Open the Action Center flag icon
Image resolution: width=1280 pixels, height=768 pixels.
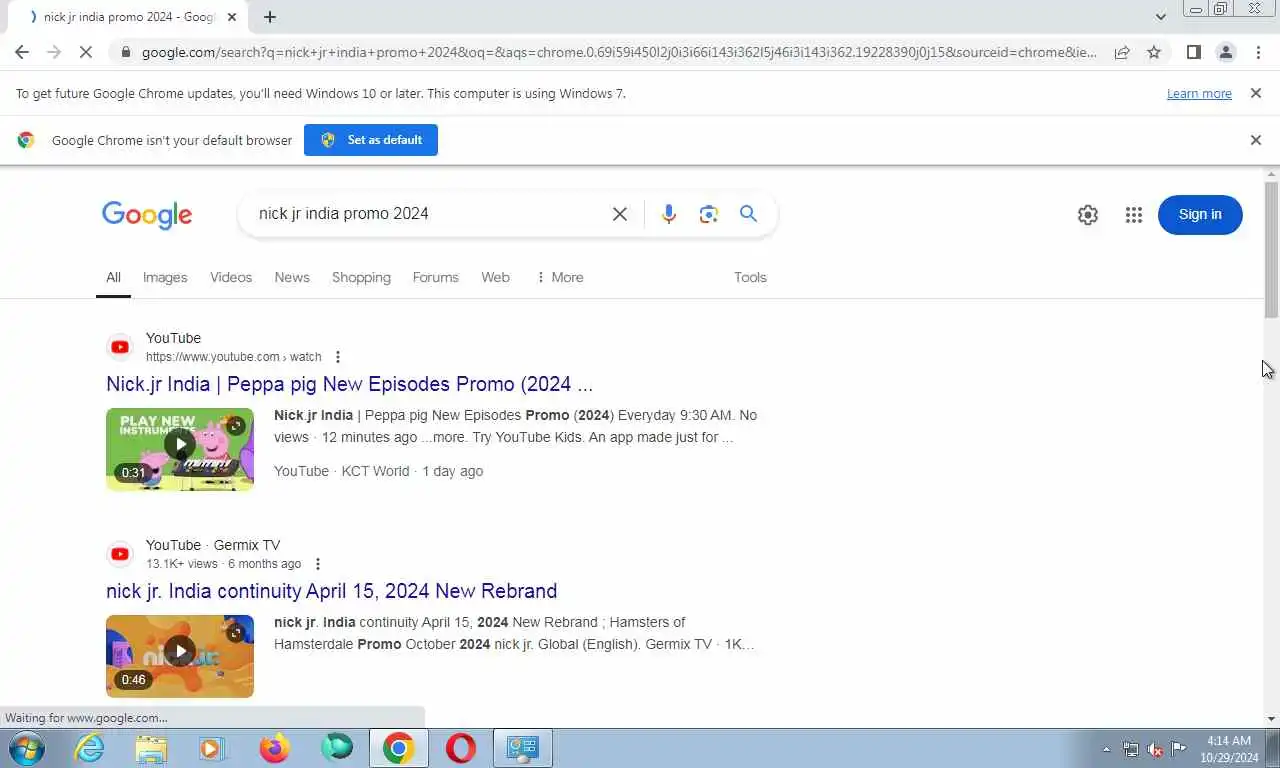(x=1179, y=749)
